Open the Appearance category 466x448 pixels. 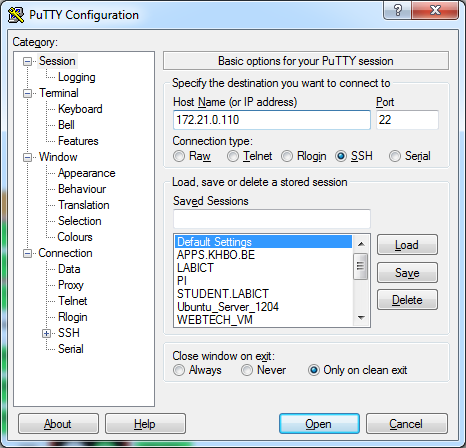point(86,173)
